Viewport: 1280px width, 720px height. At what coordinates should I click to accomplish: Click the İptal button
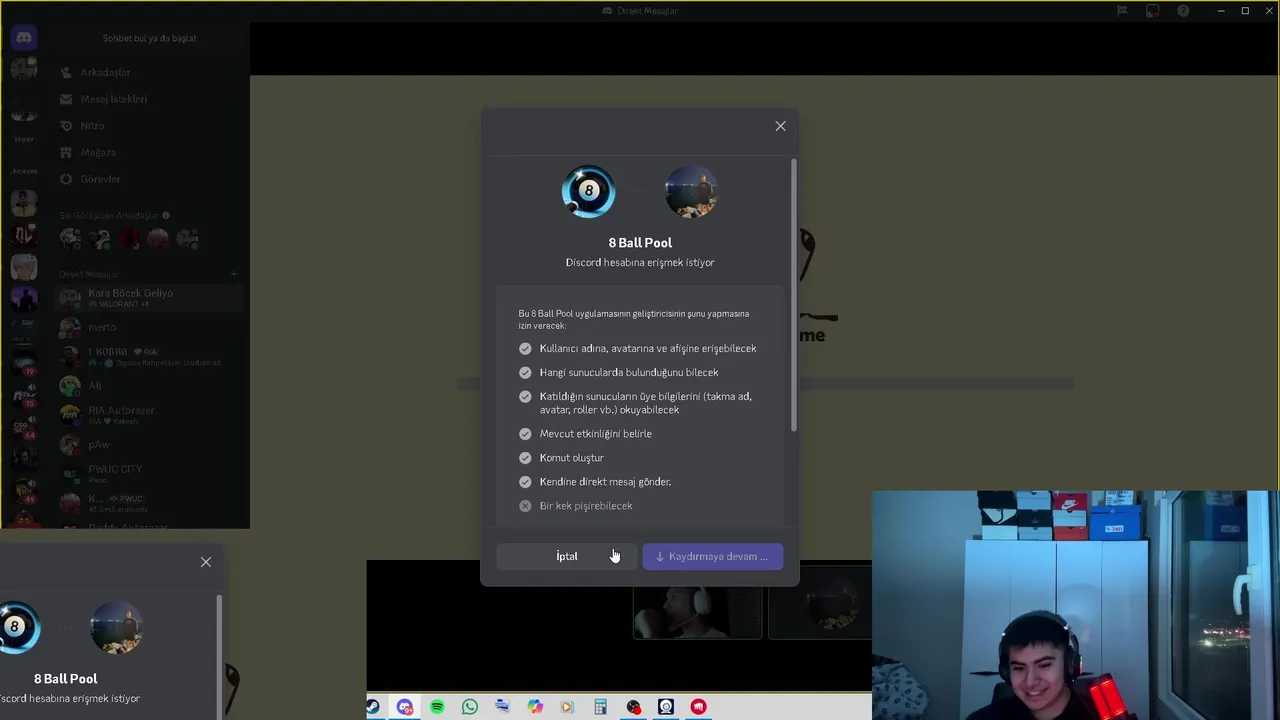pyautogui.click(x=567, y=556)
